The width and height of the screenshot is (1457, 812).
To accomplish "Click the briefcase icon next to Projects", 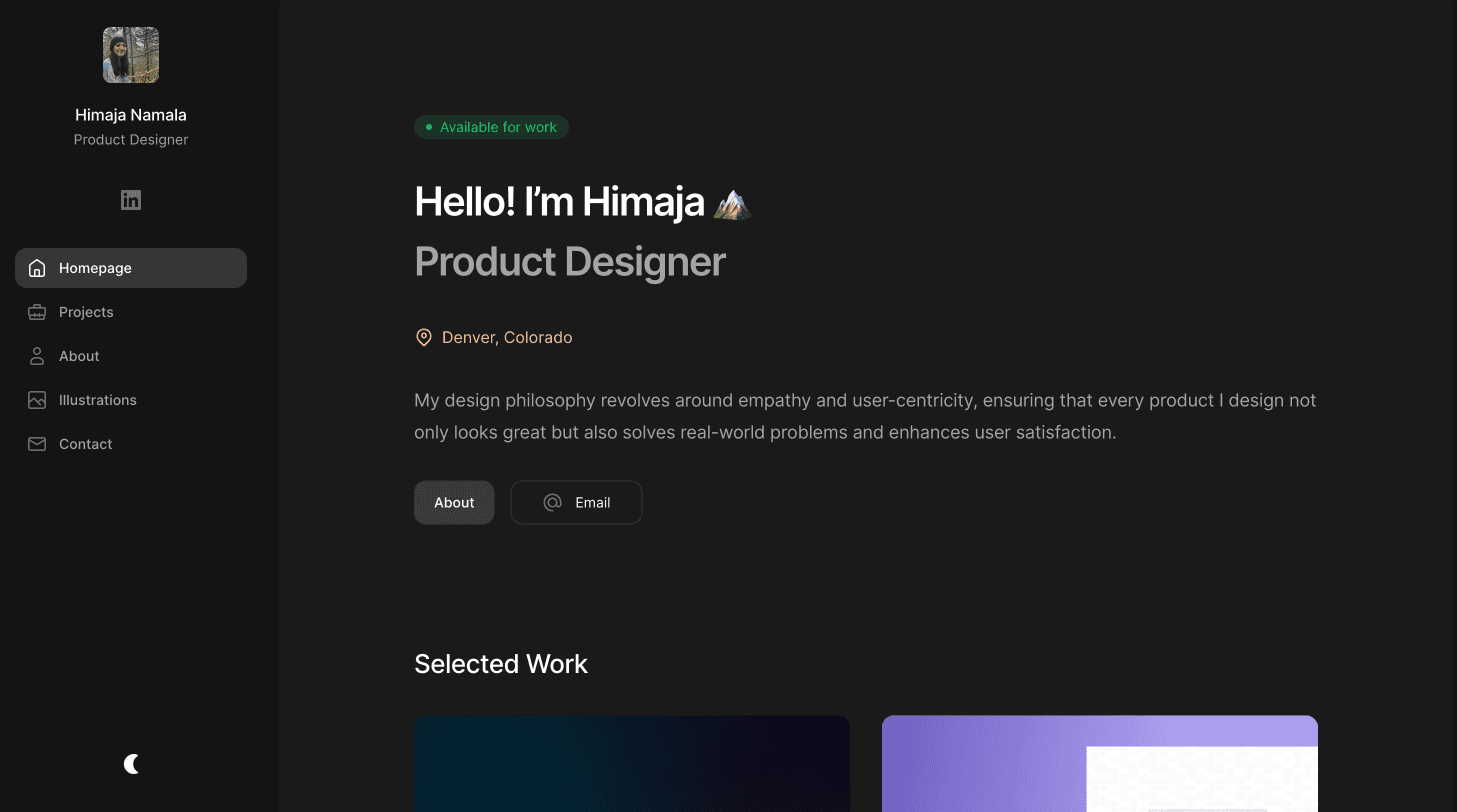I will (x=36, y=312).
